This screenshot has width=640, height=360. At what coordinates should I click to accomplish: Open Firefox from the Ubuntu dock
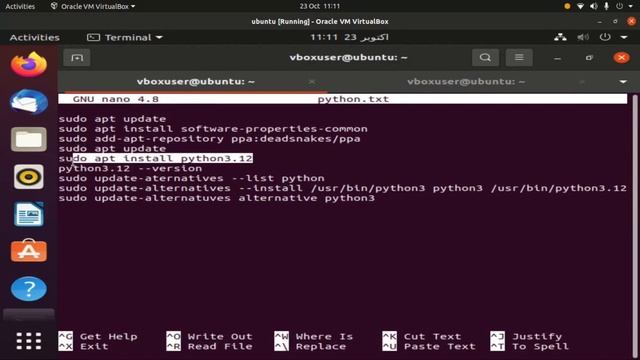click(x=29, y=64)
